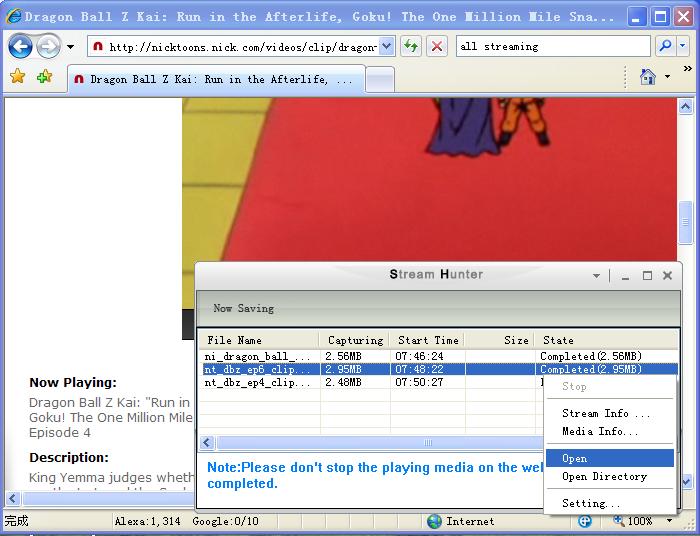Open the zoom level dropdown arrow

[x=669, y=521]
